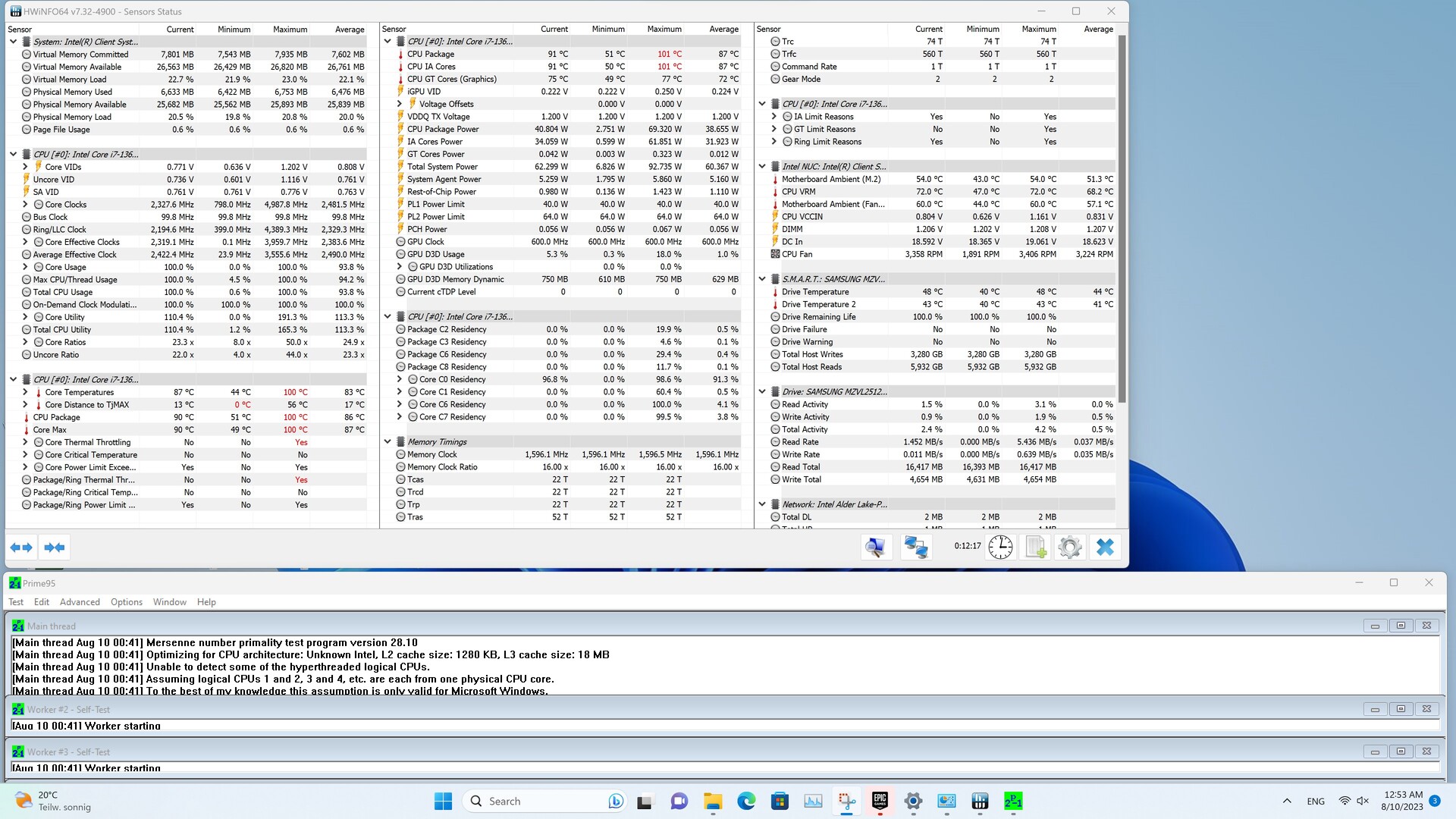Image resolution: width=1456 pixels, height=819 pixels.
Task: Show hidden tray icons chevron
Action: (x=1287, y=801)
